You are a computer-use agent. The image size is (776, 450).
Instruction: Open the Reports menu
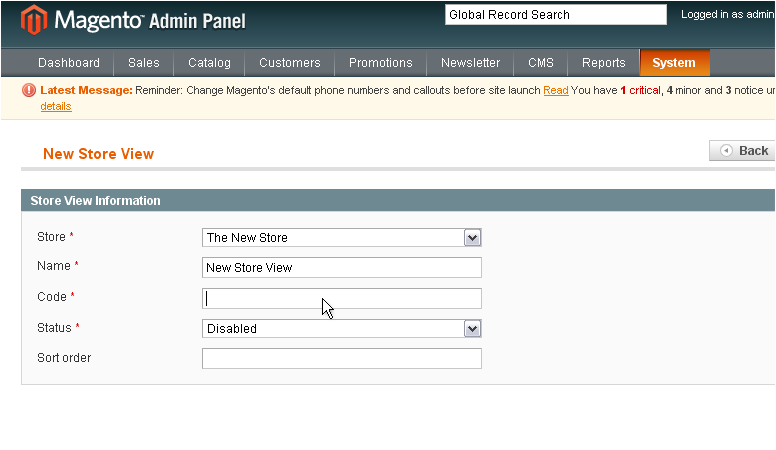tap(604, 63)
